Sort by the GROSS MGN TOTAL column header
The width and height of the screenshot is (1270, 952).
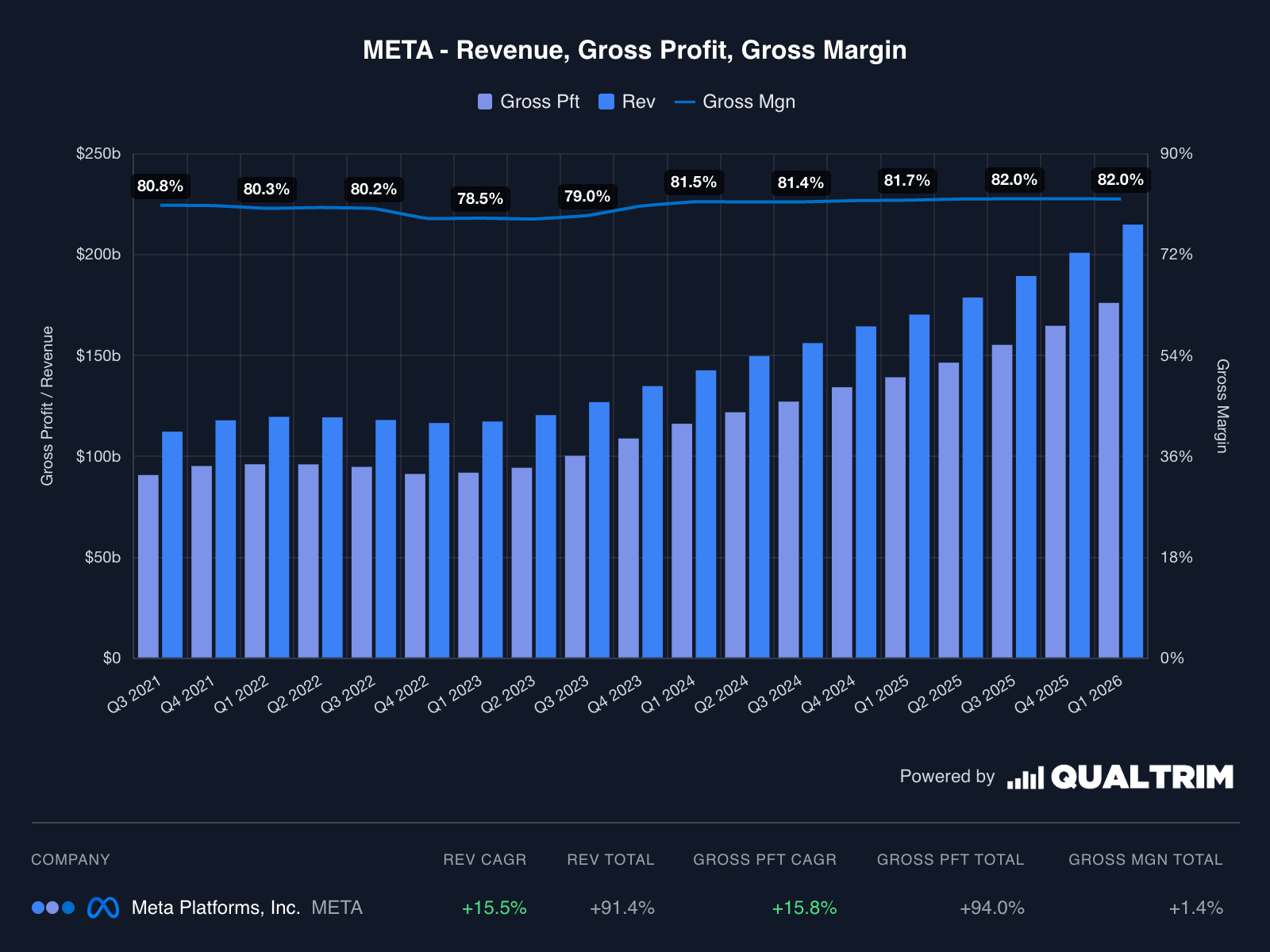click(x=1145, y=860)
